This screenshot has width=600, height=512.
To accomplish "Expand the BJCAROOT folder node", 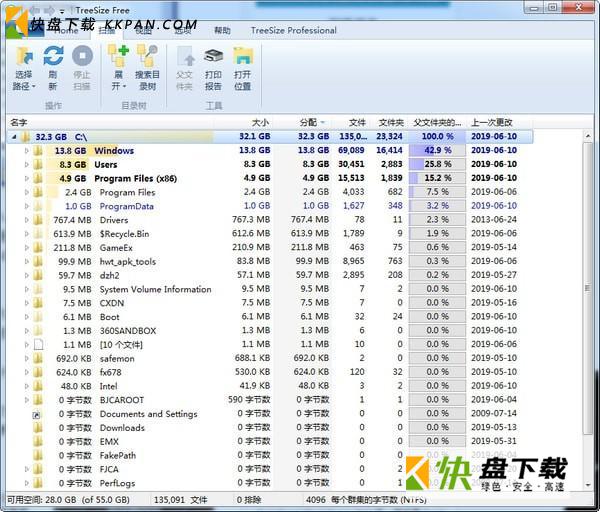I will pos(26,400).
